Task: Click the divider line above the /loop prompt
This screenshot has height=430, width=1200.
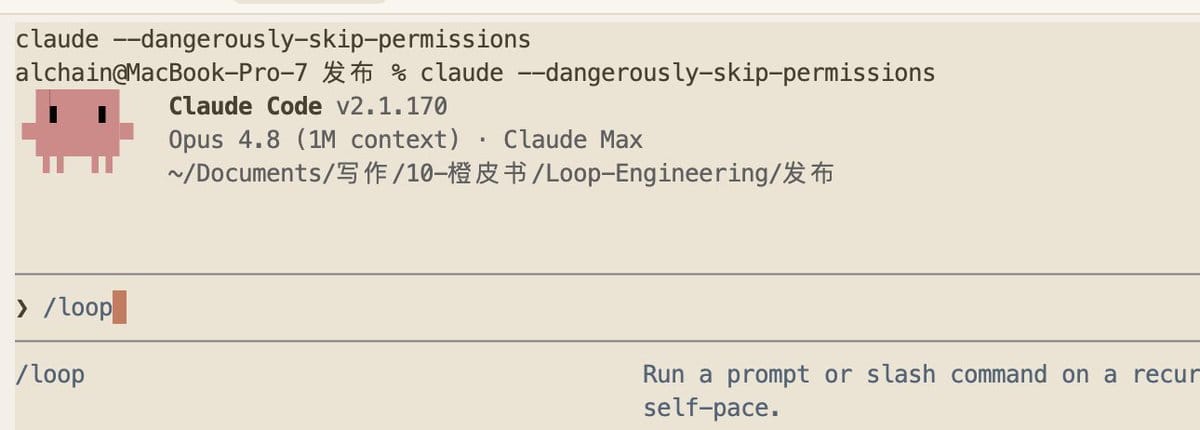Action: coord(607,273)
